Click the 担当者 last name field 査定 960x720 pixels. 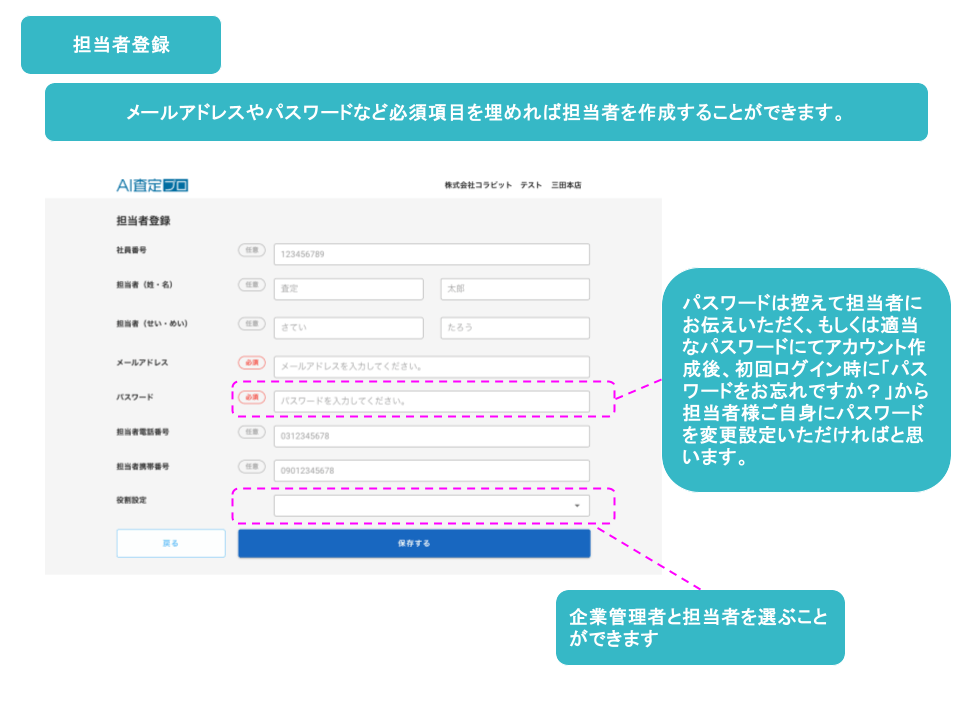348,289
